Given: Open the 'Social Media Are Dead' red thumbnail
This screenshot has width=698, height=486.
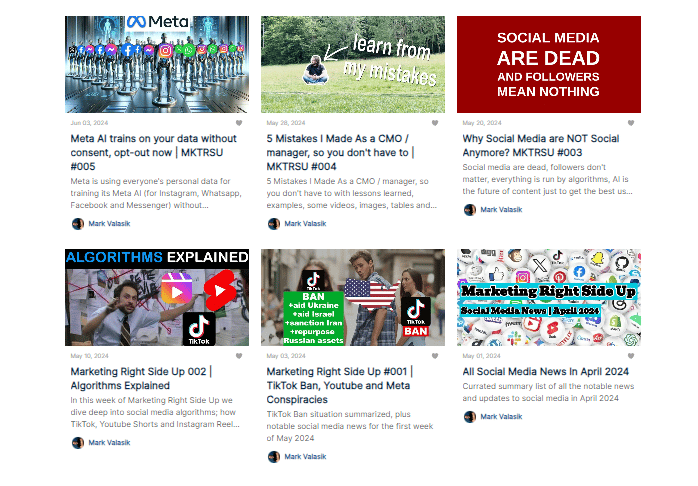Looking at the screenshot, I should tap(549, 65).
